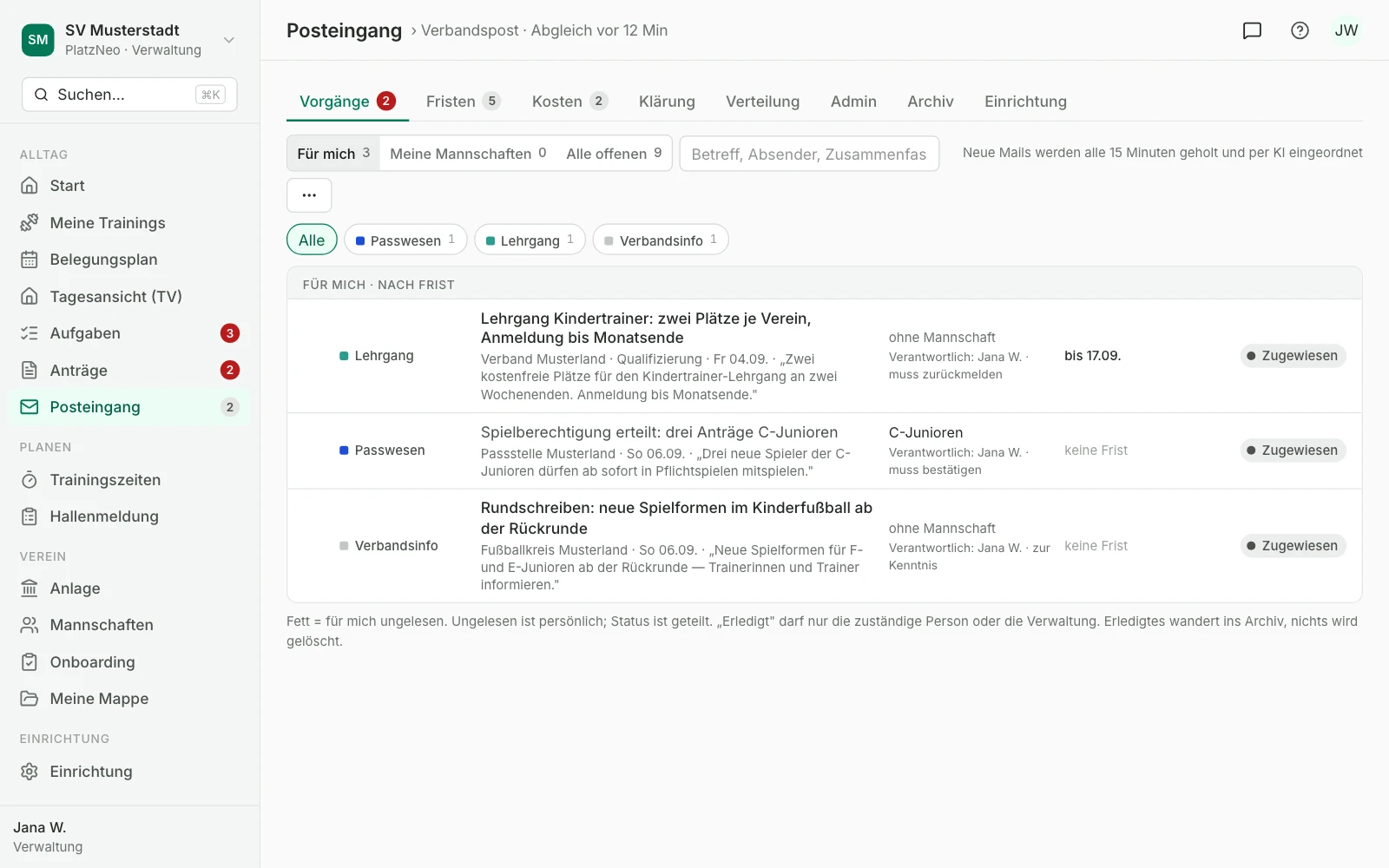Open Anlage building icon
The height and width of the screenshot is (868, 1389).
click(x=30, y=589)
